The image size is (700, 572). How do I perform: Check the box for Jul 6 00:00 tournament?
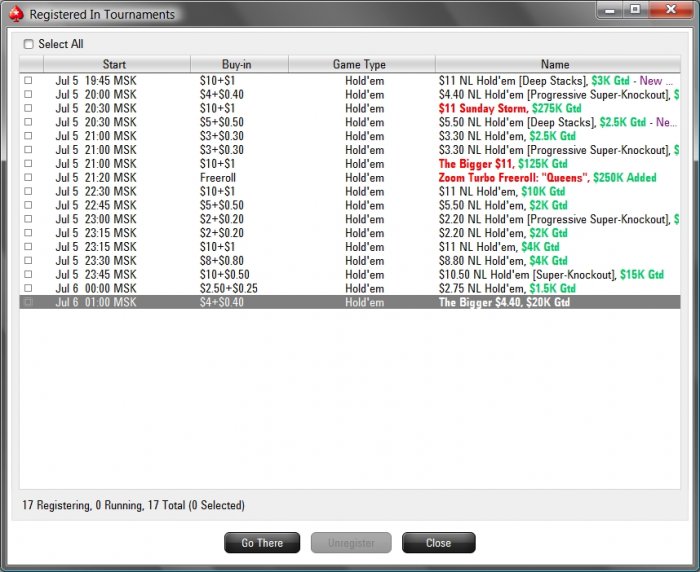(28, 288)
